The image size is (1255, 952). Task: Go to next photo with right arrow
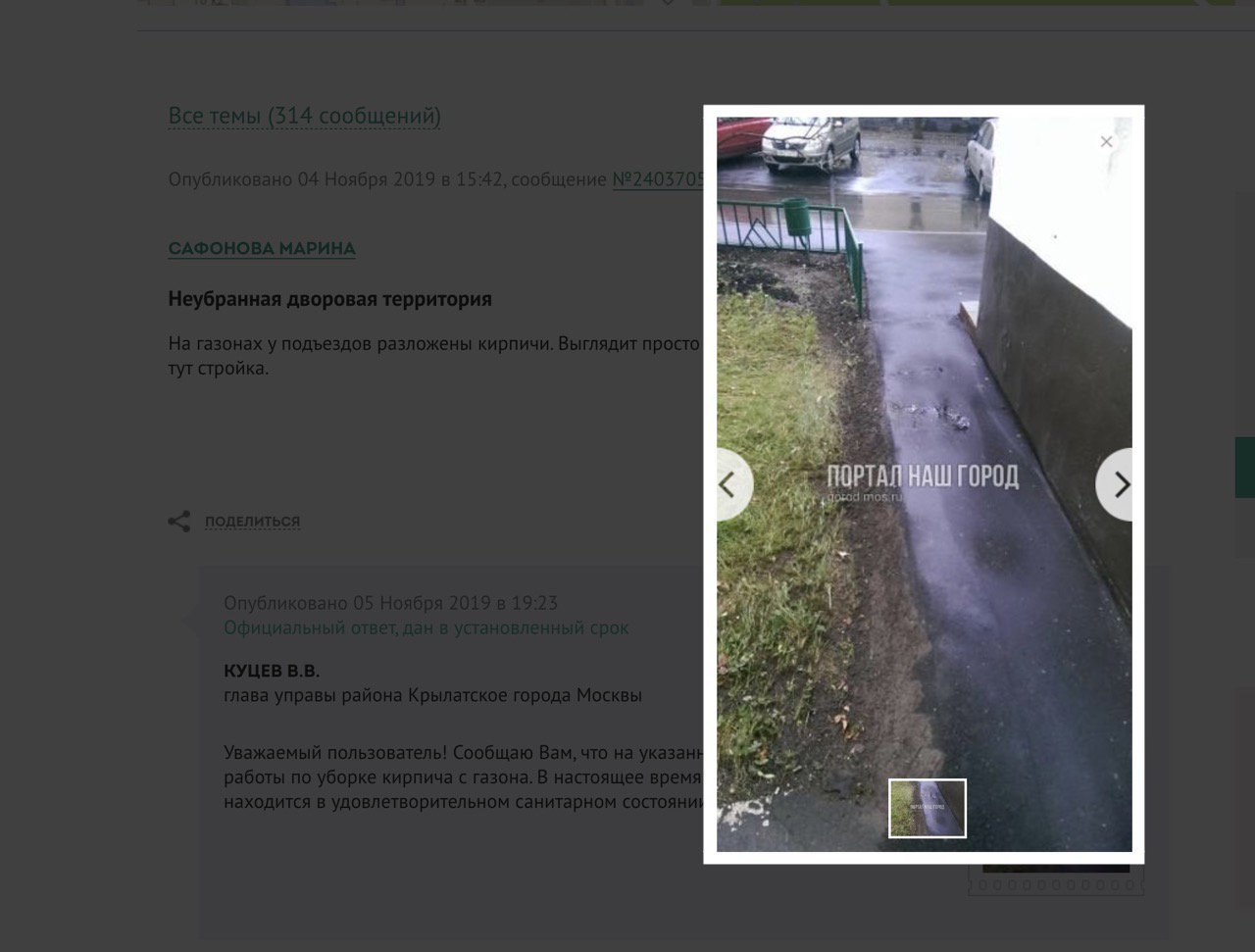1116,484
